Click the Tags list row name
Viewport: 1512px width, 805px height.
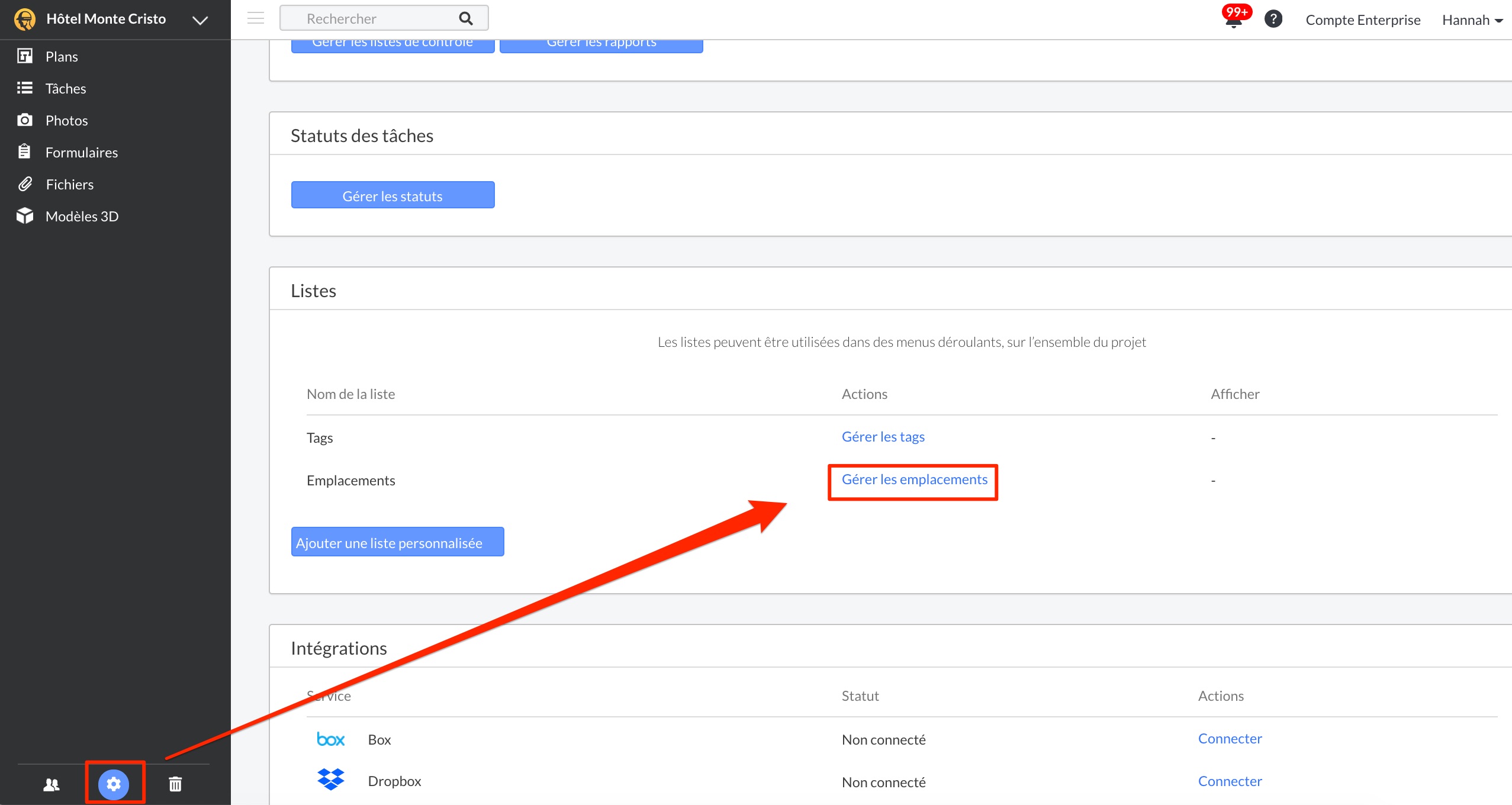click(x=320, y=438)
